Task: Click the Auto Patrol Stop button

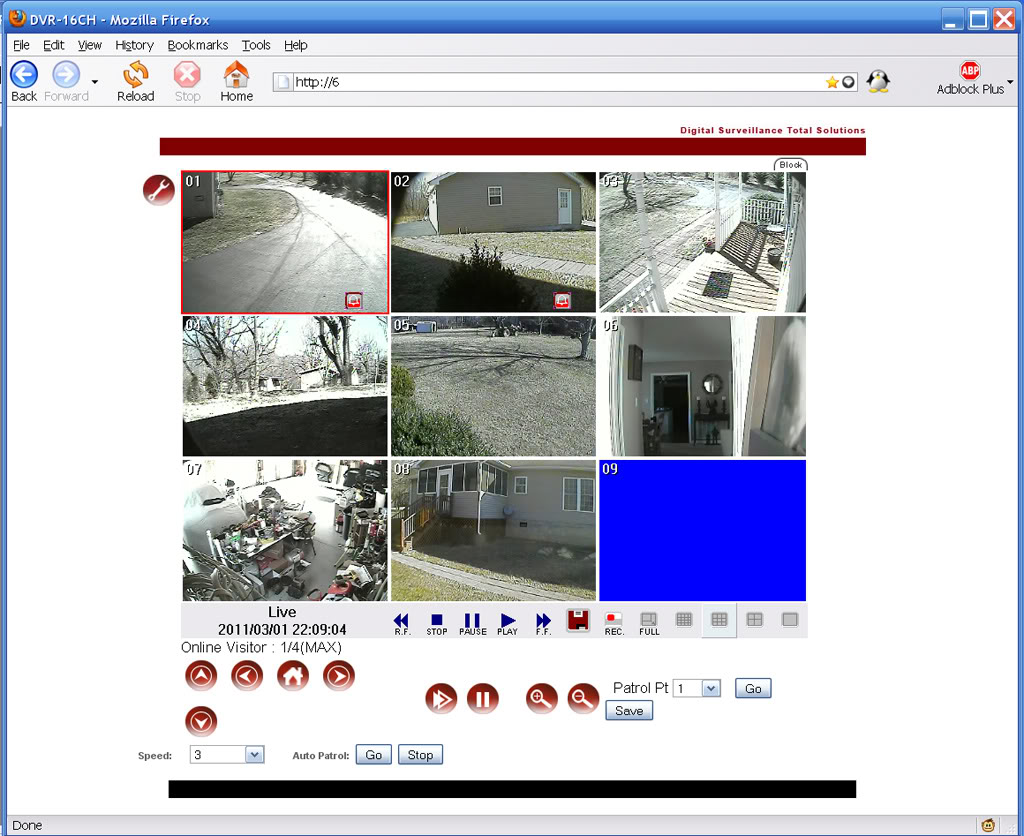Action: 420,755
